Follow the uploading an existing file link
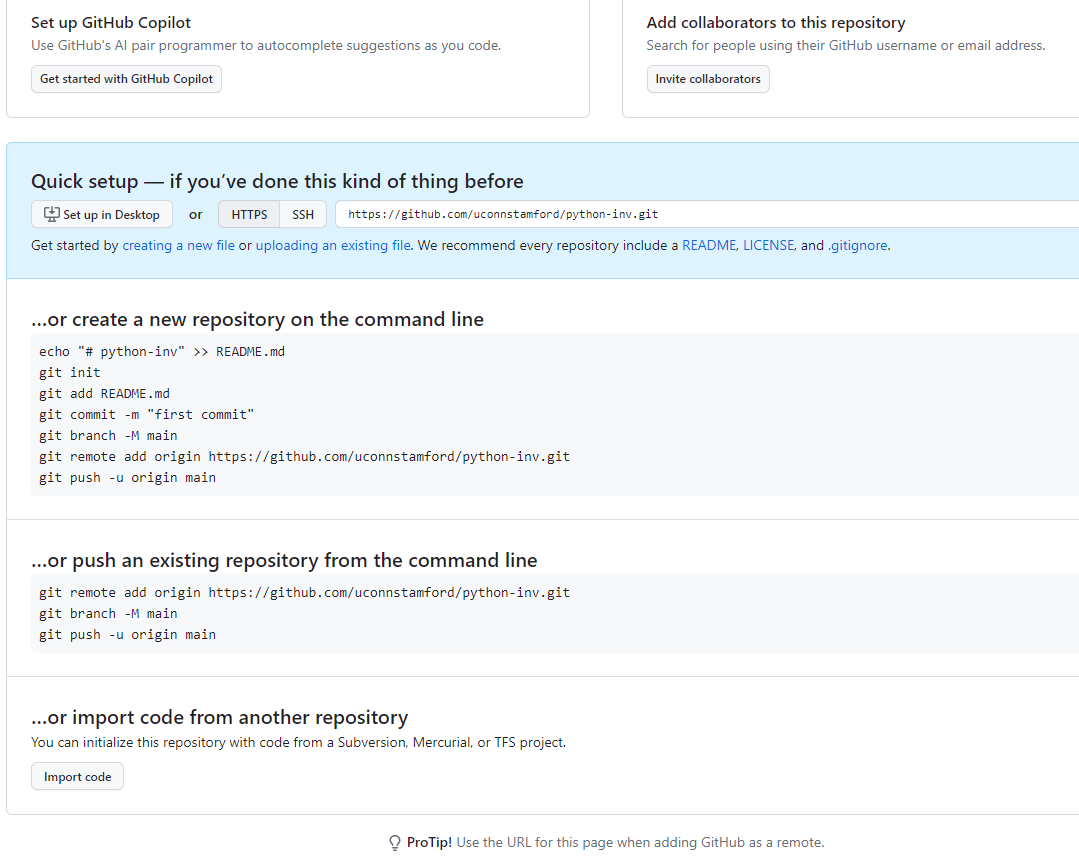Image resolution: width=1079 pixels, height=858 pixels. [x=333, y=246]
